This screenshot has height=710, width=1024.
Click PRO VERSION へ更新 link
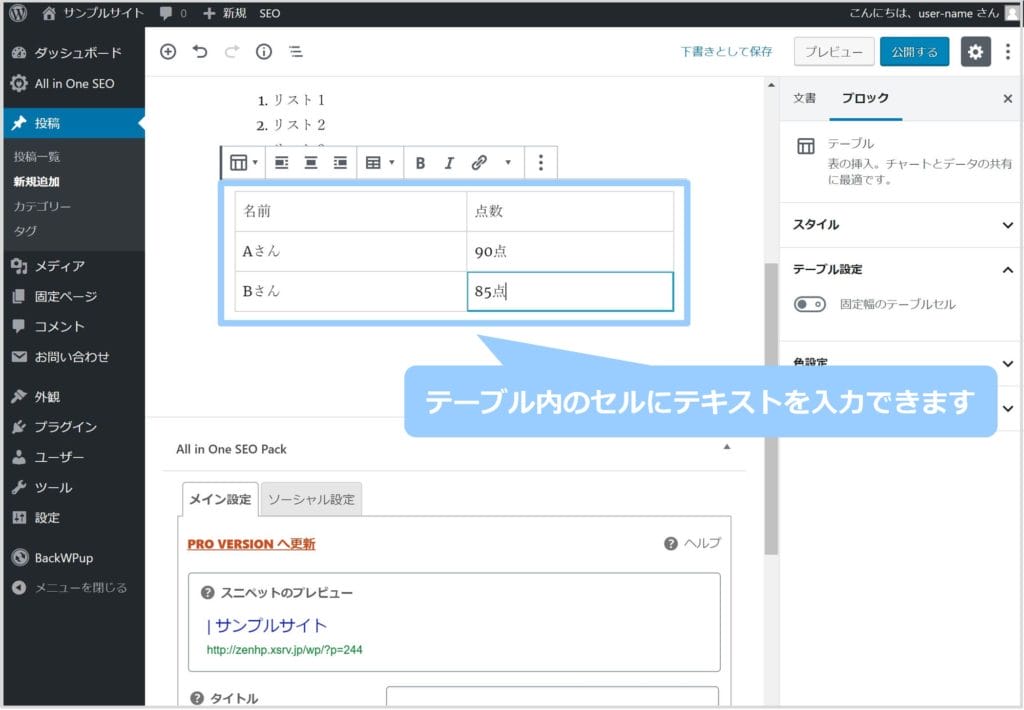251,544
